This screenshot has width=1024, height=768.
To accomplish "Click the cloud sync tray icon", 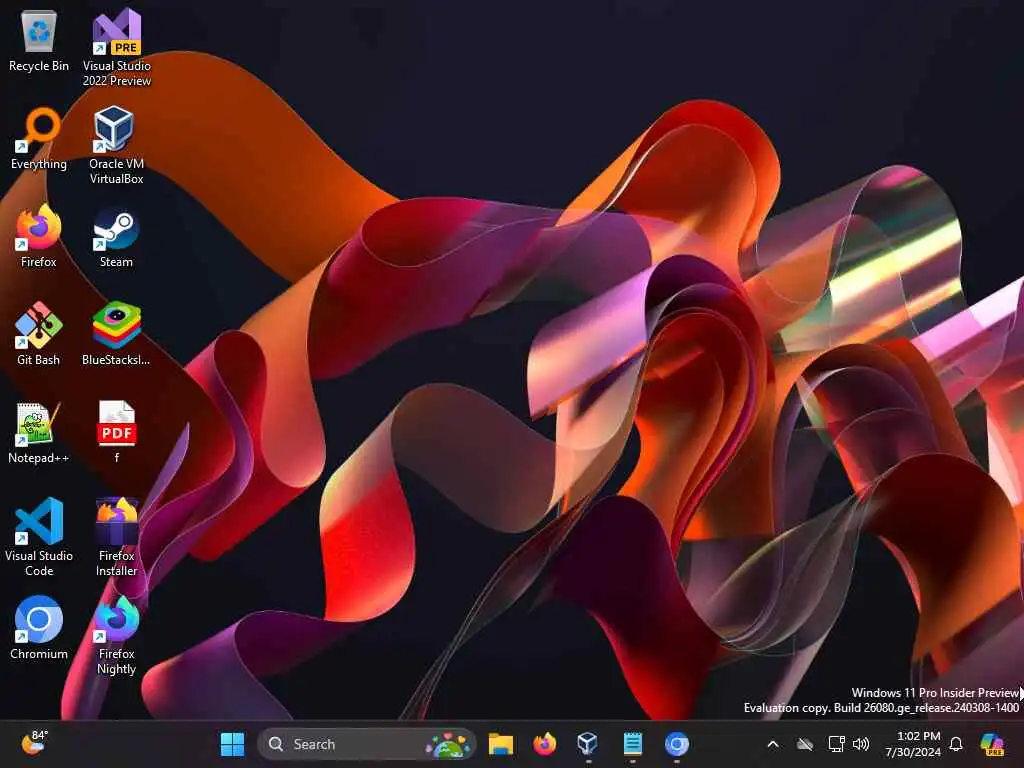I will click(805, 744).
